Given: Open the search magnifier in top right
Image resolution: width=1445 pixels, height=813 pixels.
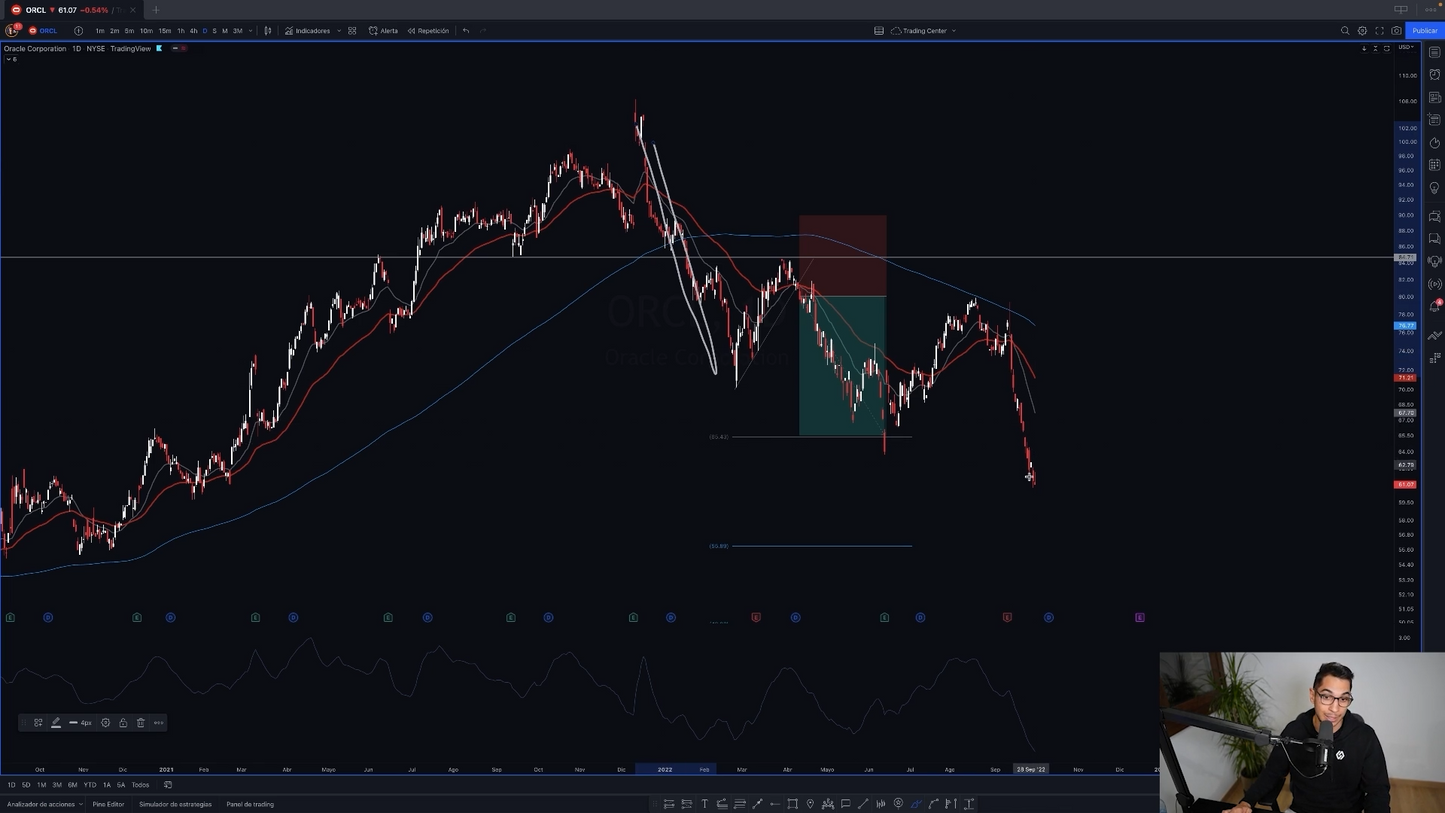Looking at the screenshot, I should pyautogui.click(x=1345, y=31).
